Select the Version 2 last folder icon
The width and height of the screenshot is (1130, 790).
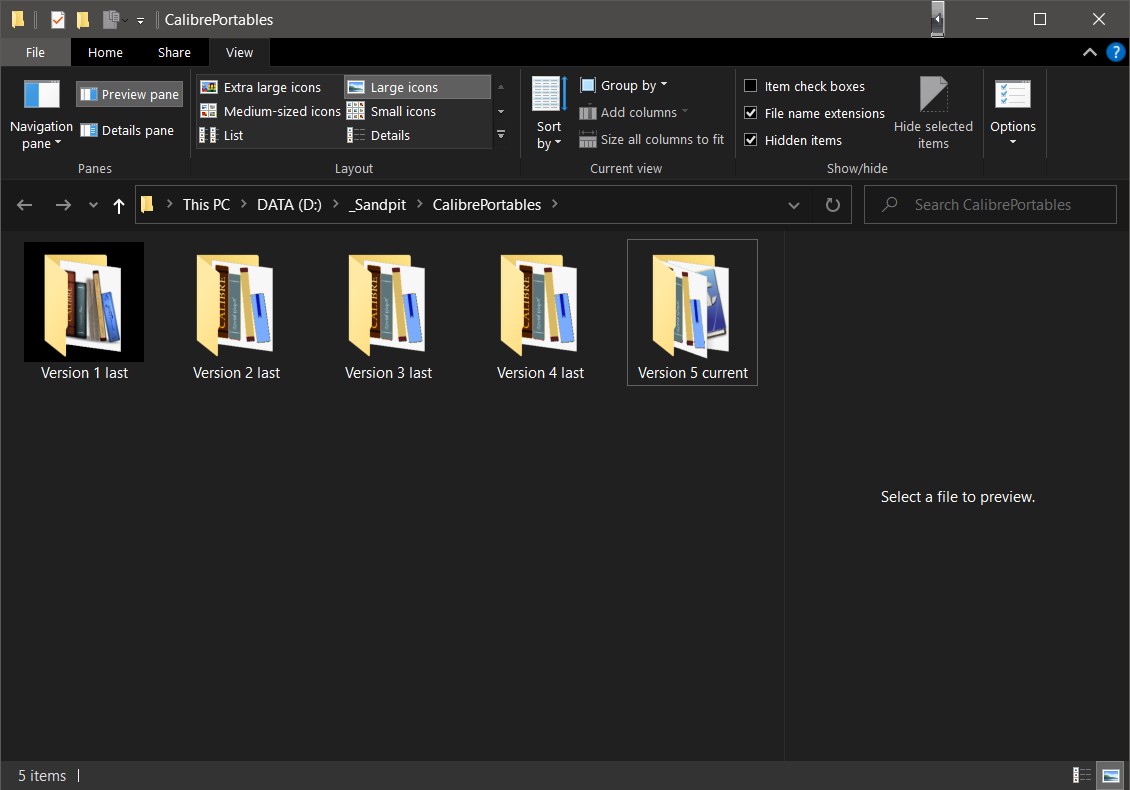tap(236, 303)
